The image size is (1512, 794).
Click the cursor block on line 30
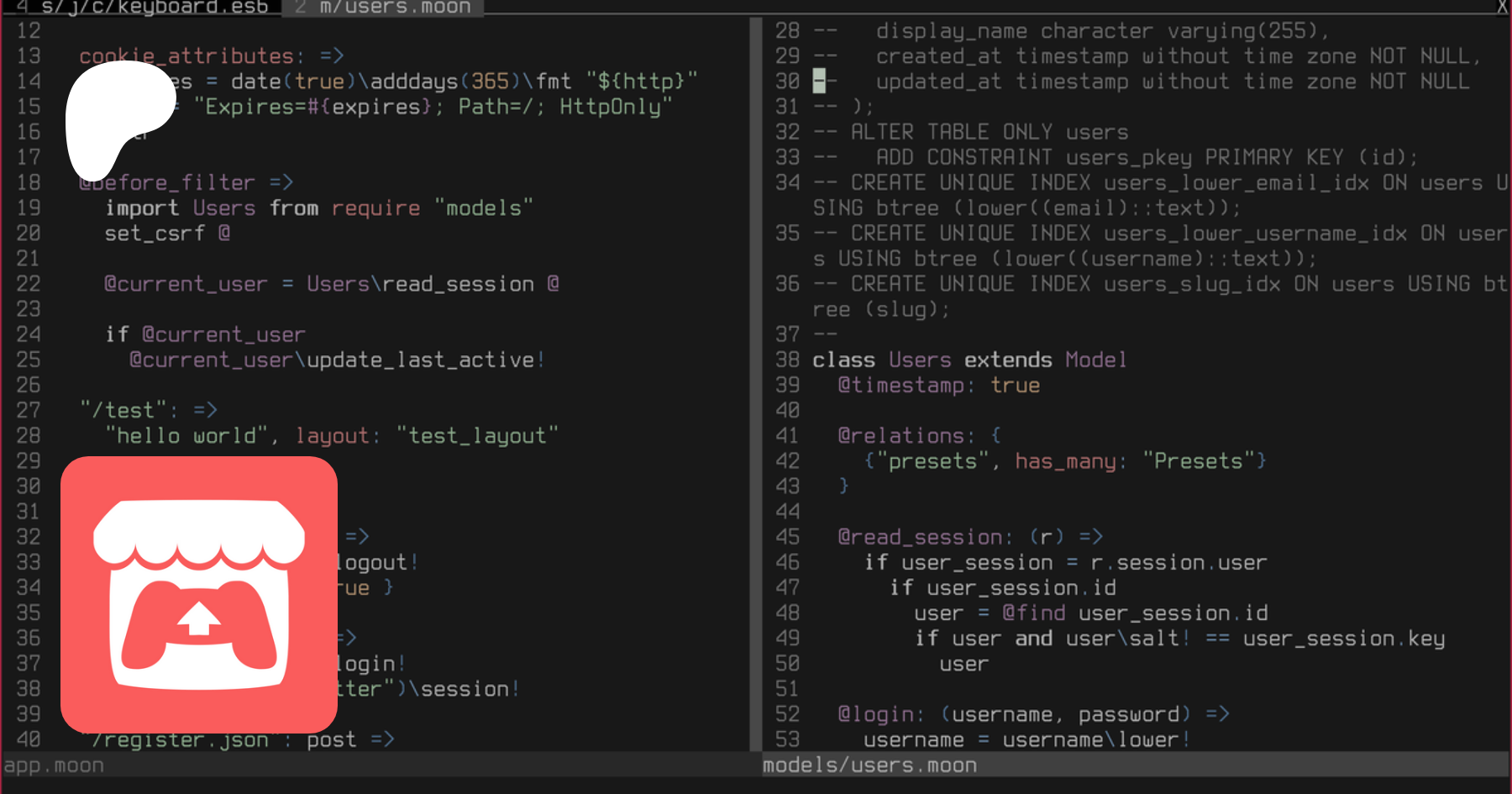[x=819, y=82]
